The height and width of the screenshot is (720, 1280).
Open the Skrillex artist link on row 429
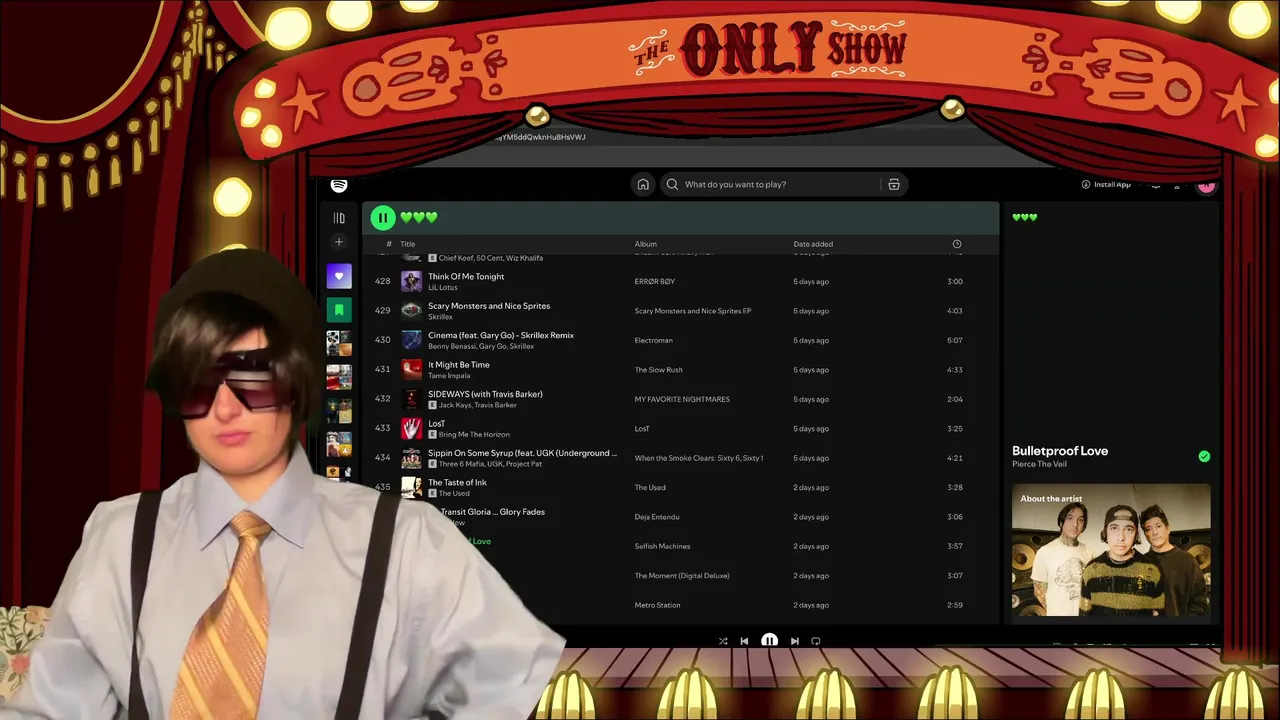coord(440,317)
